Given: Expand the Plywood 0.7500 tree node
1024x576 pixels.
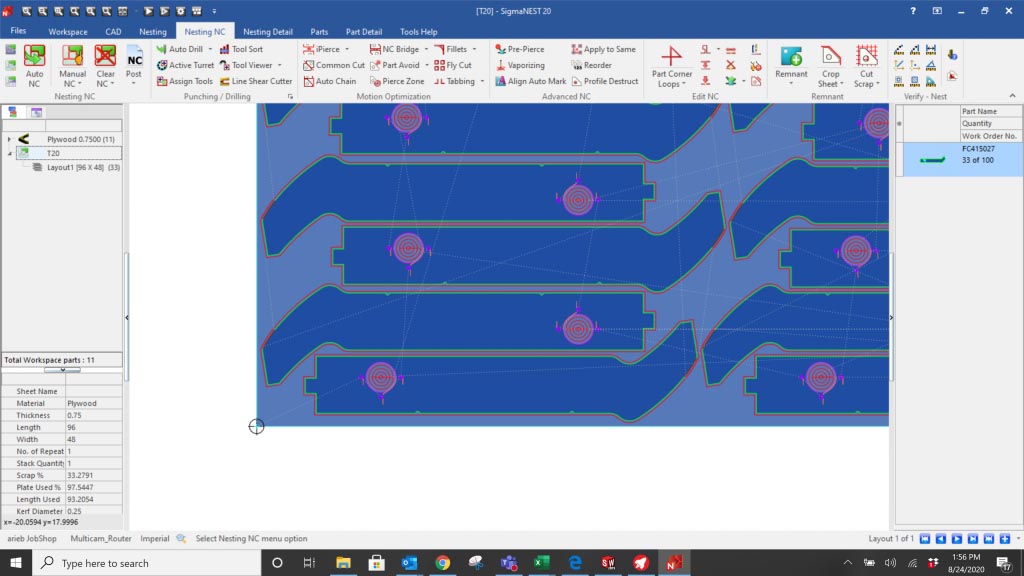Looking at the screenshot, I should [9, 139].
